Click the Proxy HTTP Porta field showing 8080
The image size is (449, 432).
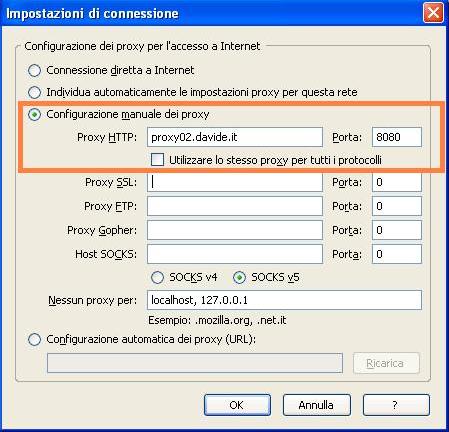coord(397,137)
